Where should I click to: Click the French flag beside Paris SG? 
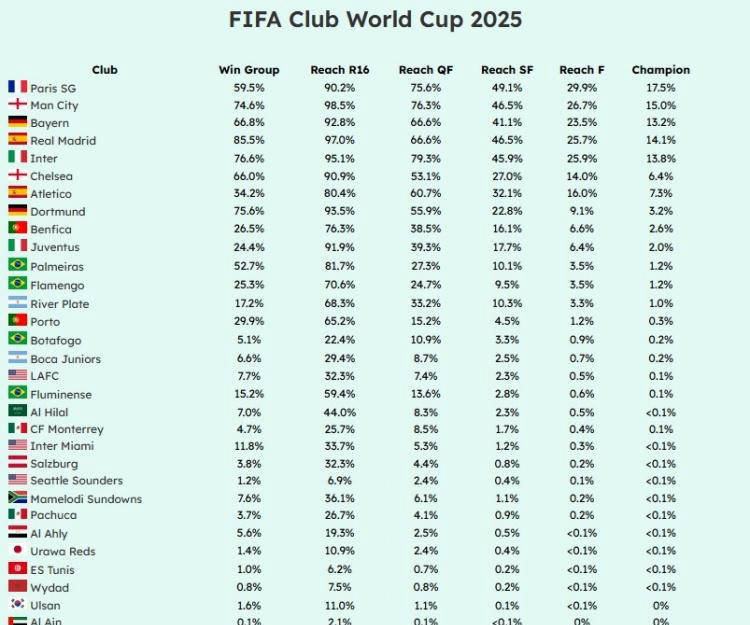click(17, 87)
